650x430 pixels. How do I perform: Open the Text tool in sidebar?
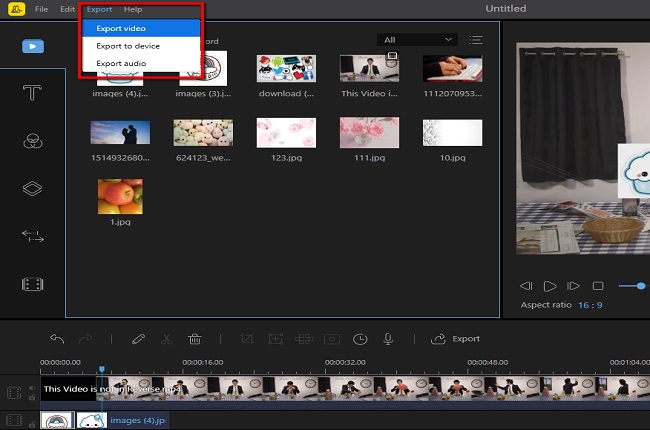tap(32, 92)
